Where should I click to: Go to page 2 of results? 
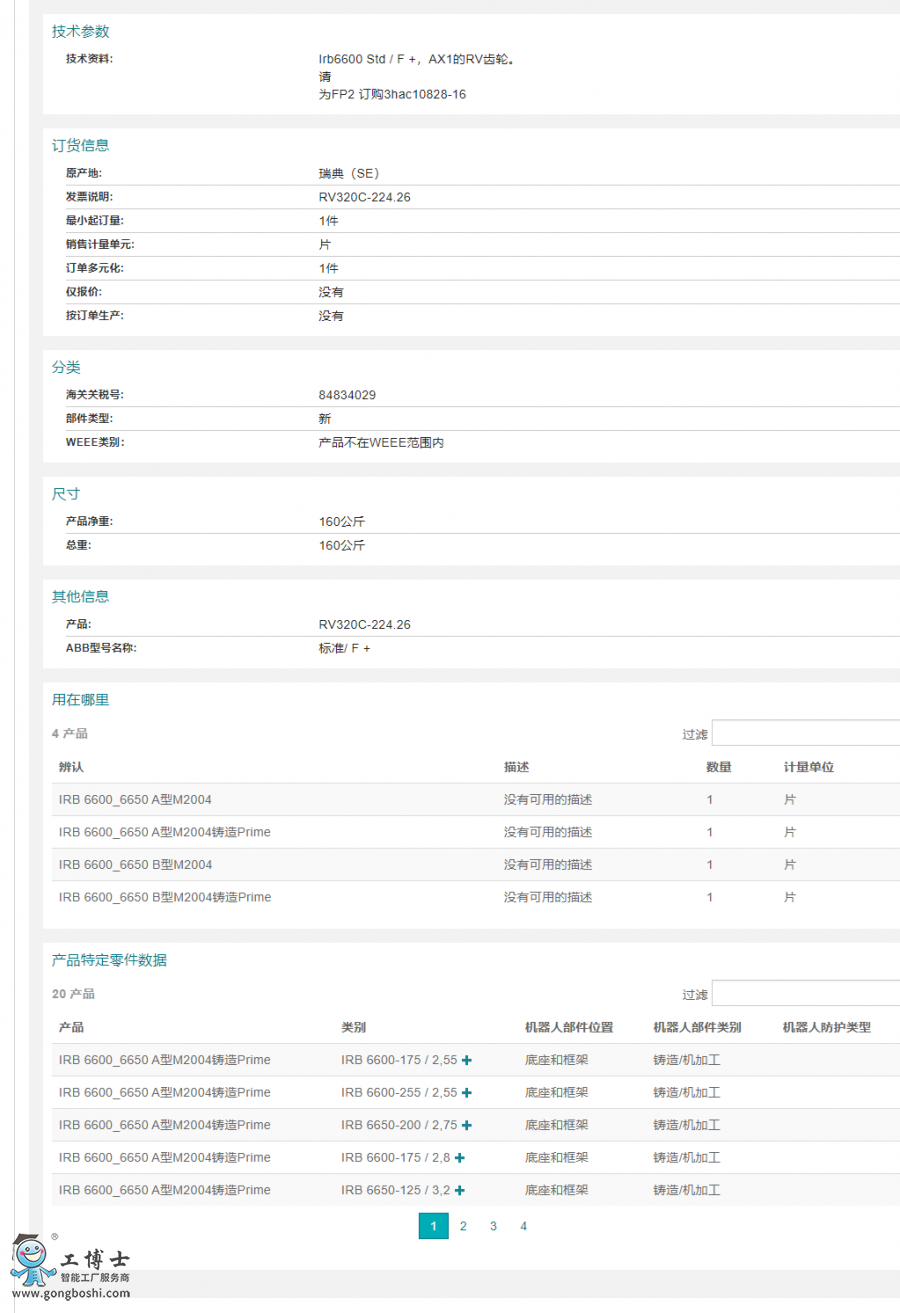pos(463,1226)
